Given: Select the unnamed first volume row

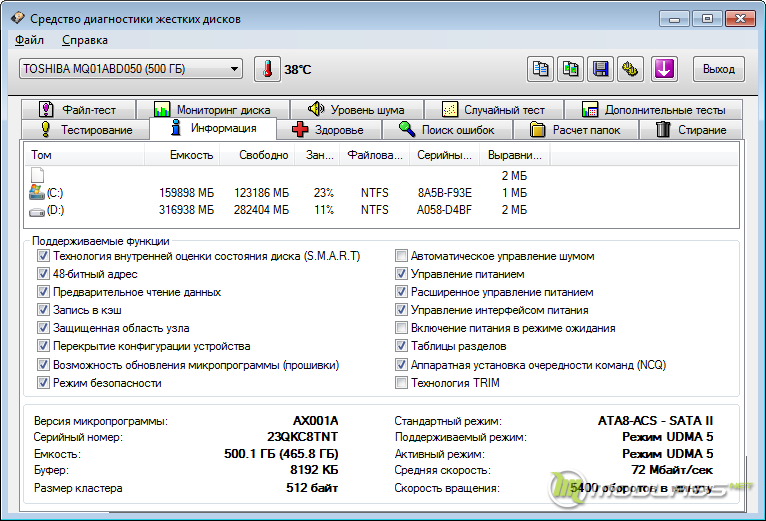Looking at the screenshot, I should (381, 175).
